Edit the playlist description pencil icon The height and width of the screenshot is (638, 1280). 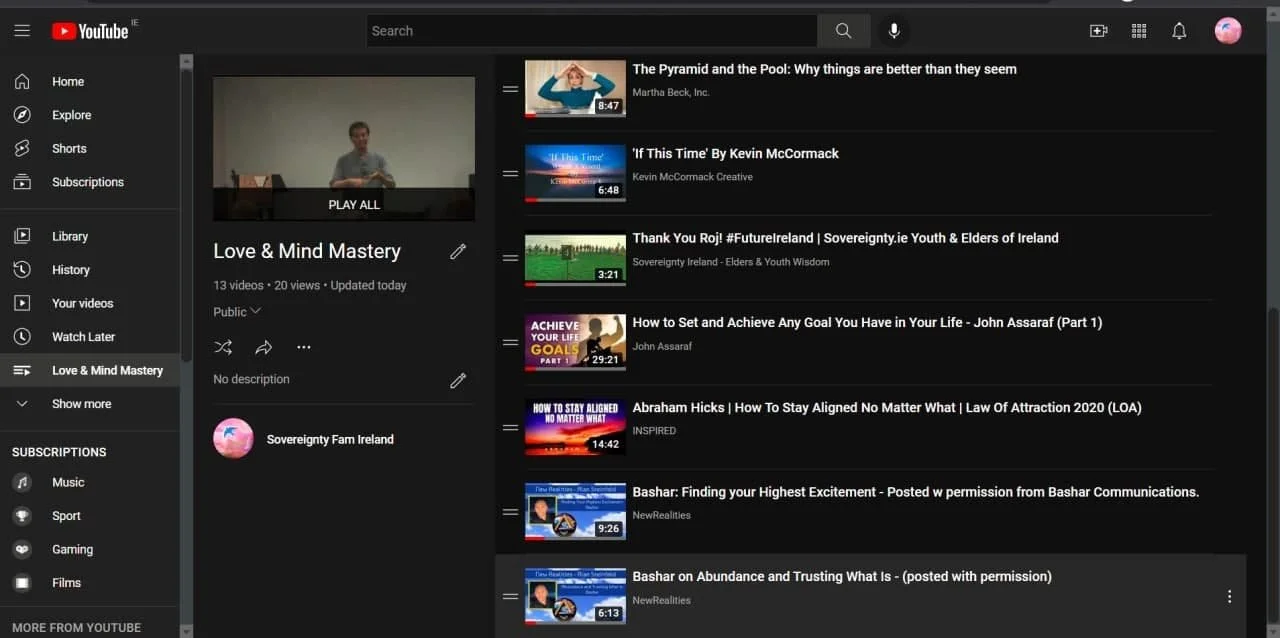click(x=458, y=380)
